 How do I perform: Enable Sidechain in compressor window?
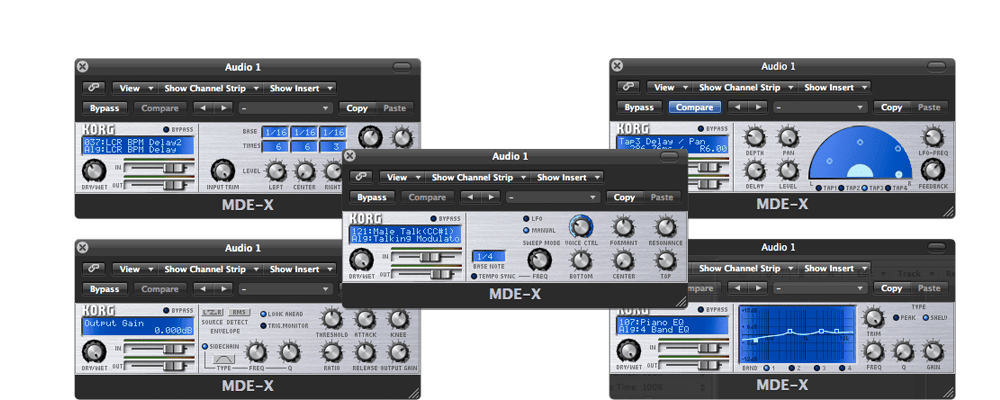coord(205,346)
